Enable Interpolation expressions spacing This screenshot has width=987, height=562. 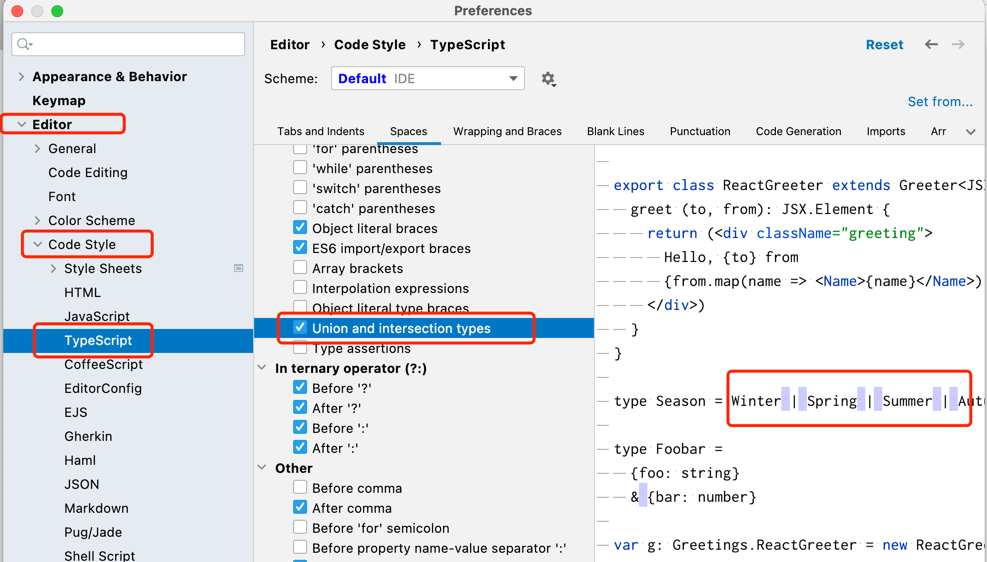pos(300,288)
